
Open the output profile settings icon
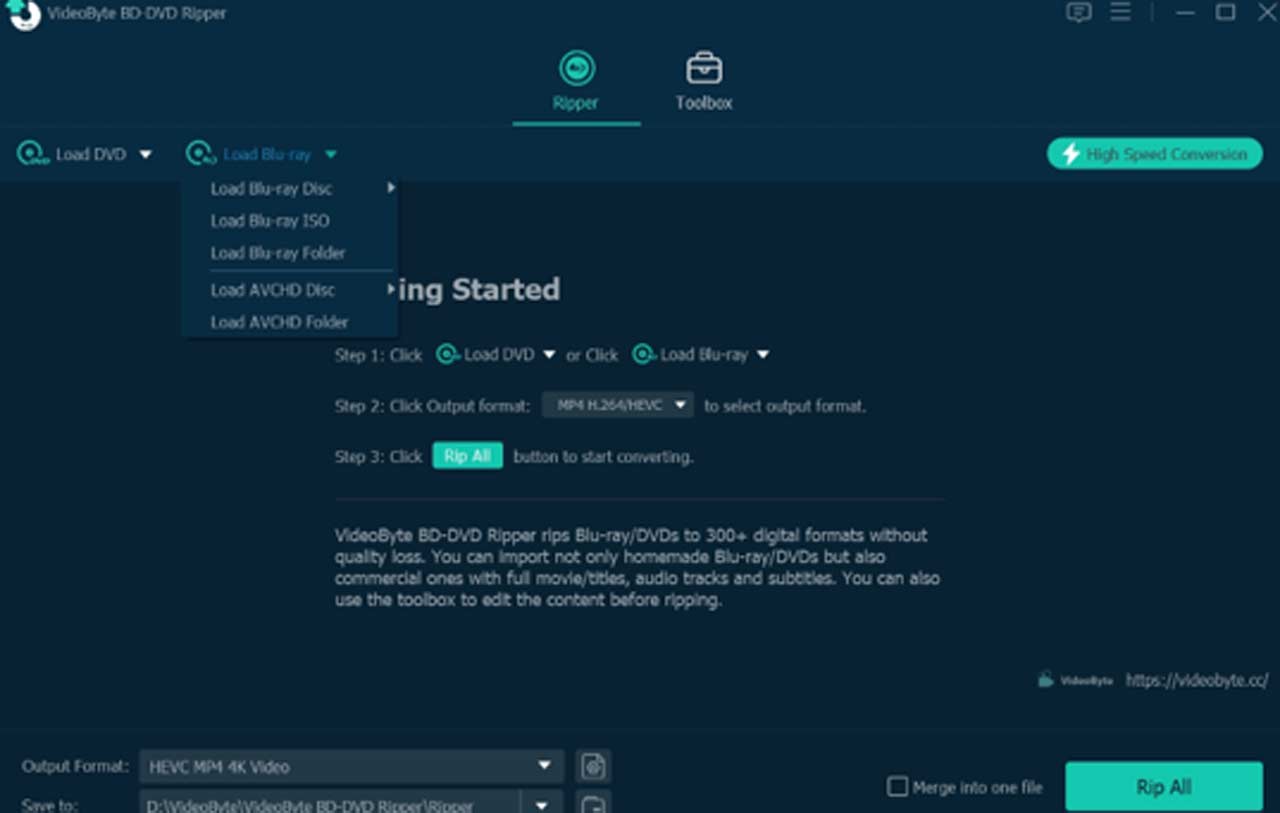[x=594, y=767]
